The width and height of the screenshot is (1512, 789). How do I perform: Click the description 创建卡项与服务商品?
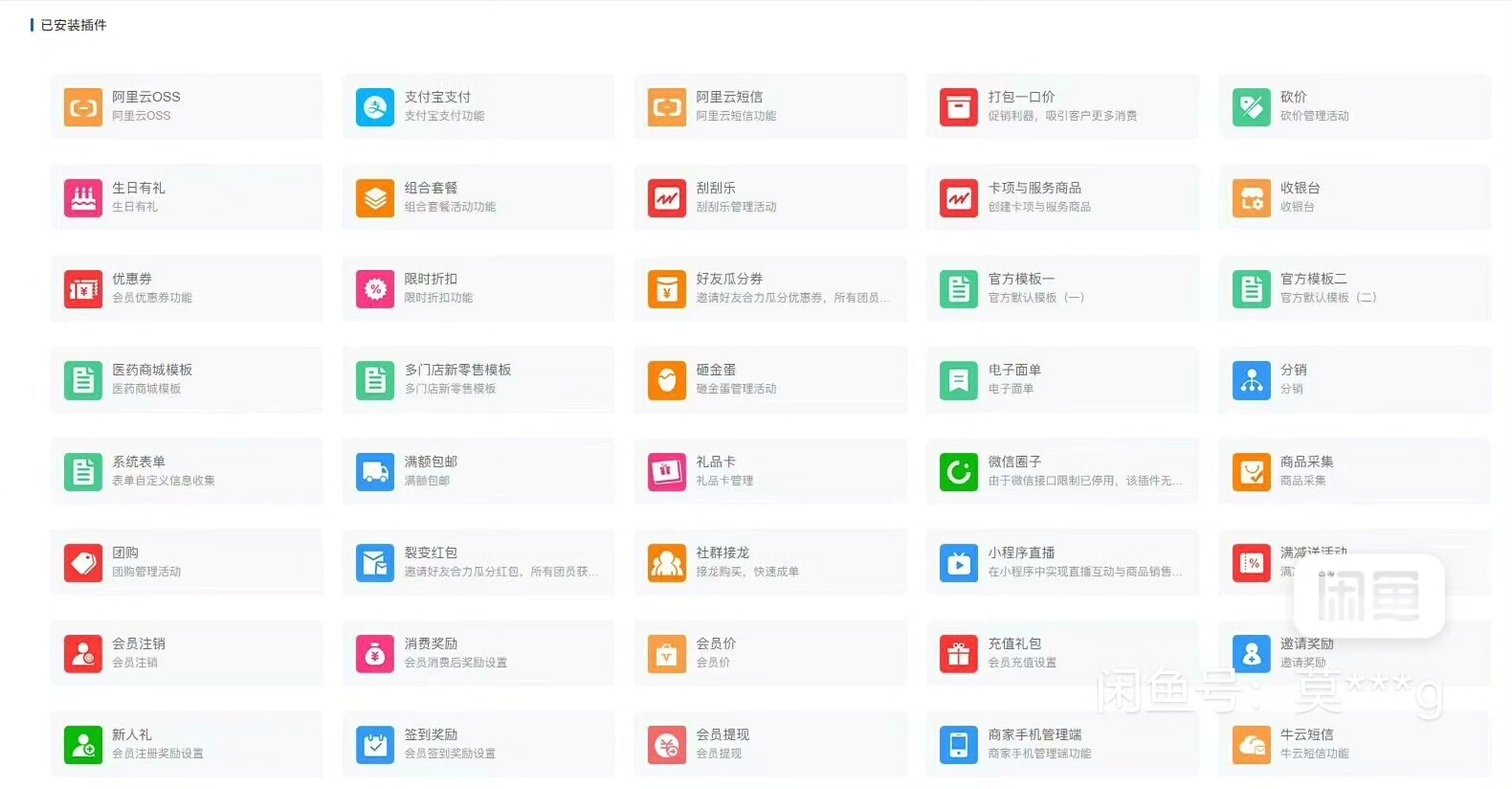pos(1040,207)
